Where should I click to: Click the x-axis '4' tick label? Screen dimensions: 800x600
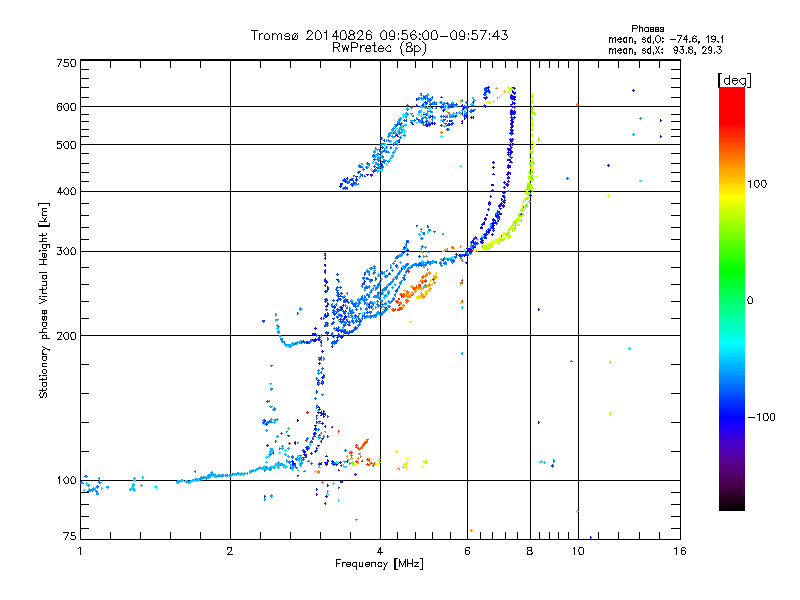(380, 551)
